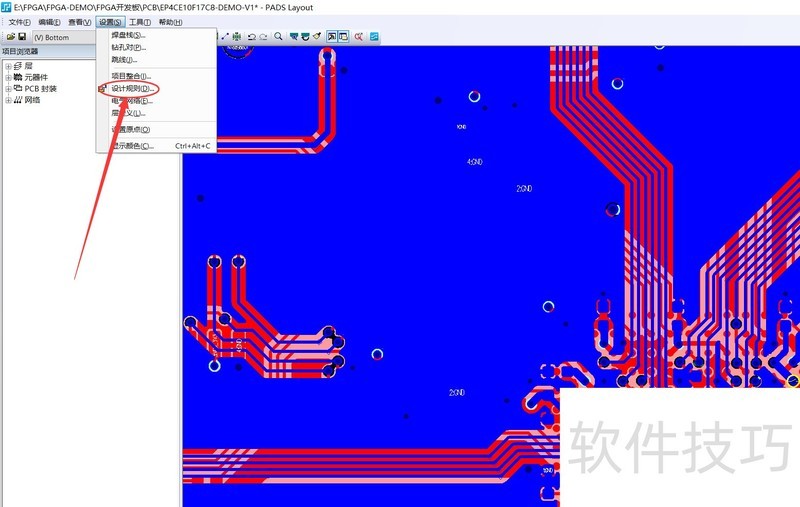The width and height of the screenshot is (800, 507).
Task: Undo the last action
Action: point(252,37)
